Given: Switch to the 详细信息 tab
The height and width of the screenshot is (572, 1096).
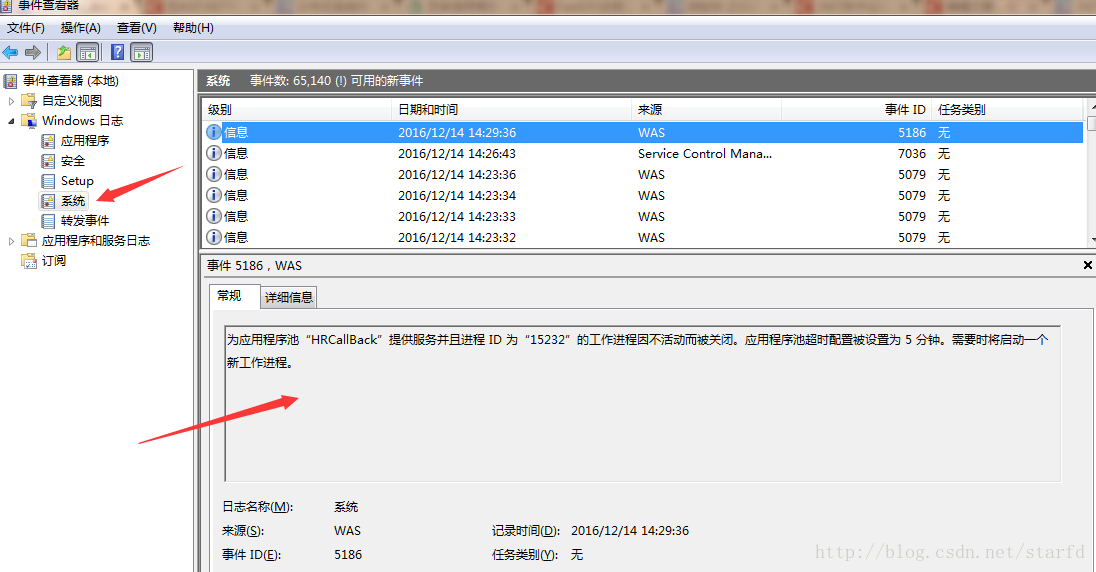Looking at the screenshot, I should (289, 297).
